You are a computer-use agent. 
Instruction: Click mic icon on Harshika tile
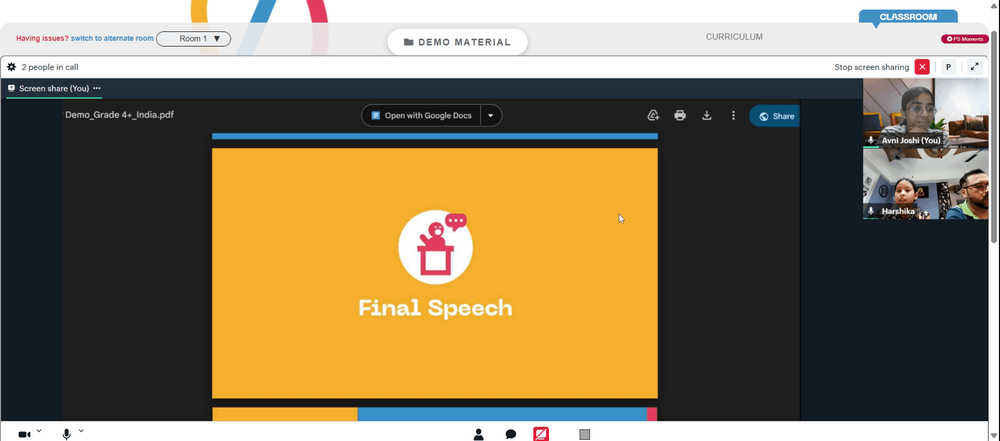point(871,211)
